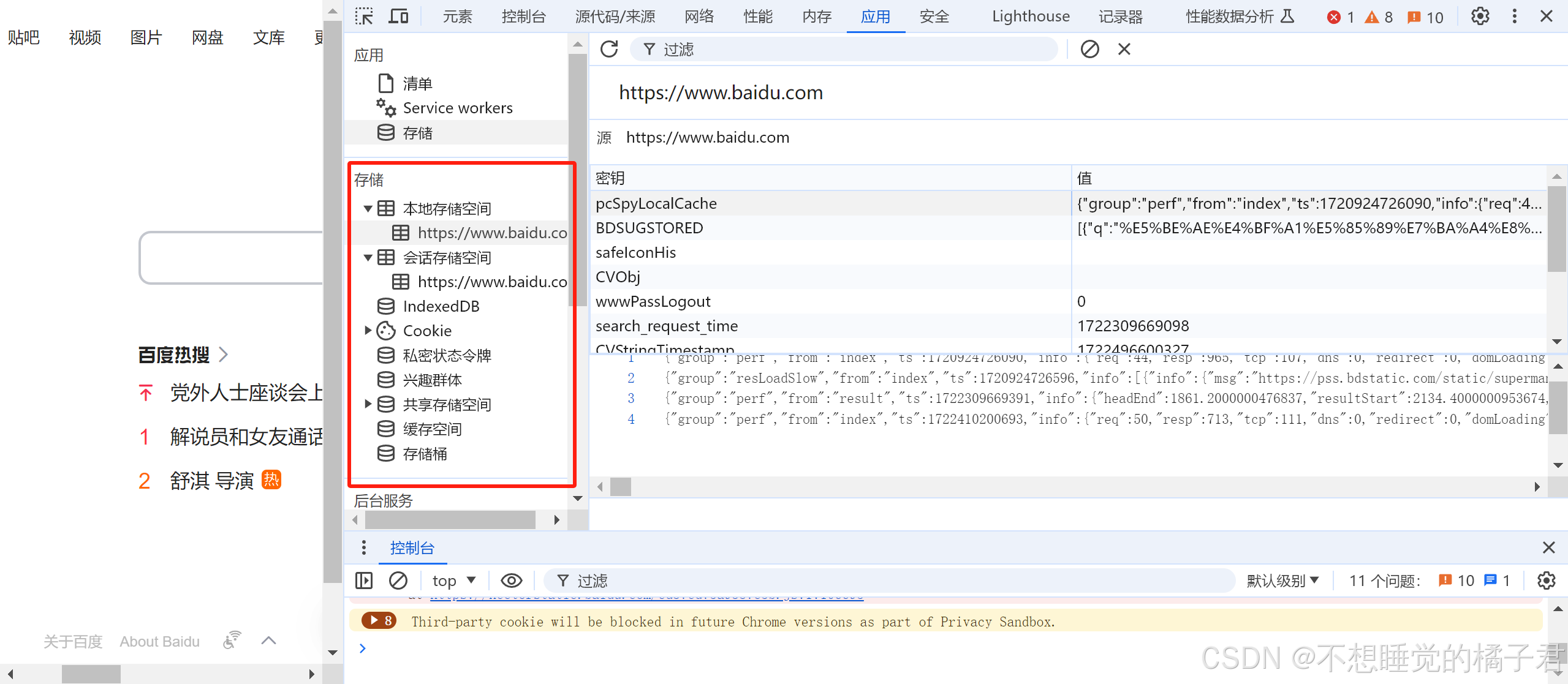Switch to the 性能 tab

pos(758,17)
